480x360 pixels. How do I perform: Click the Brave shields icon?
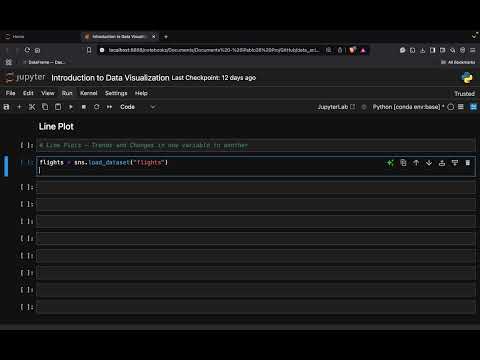(x=352, y=50)
